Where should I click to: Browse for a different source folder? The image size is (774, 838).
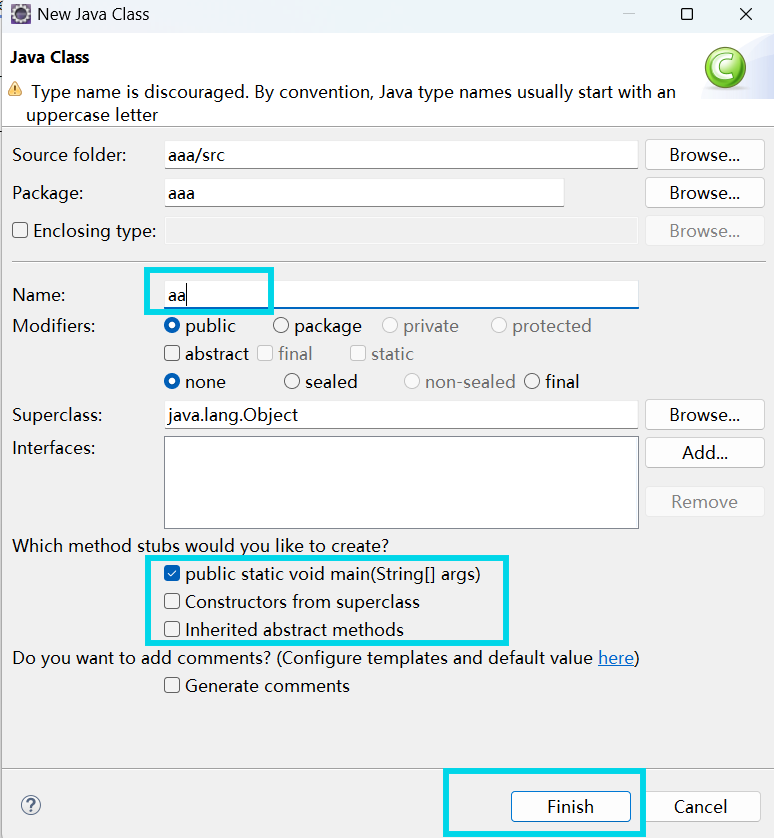704,154
